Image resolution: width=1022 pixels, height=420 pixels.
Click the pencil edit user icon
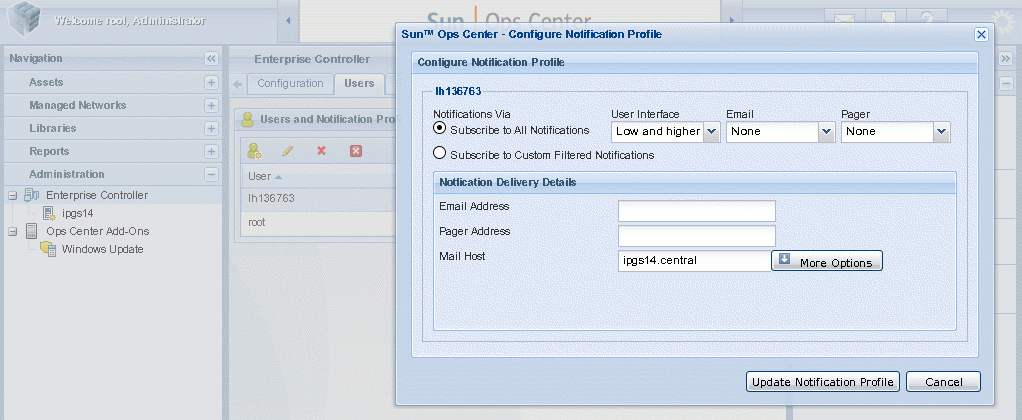[x=287, y=151]
